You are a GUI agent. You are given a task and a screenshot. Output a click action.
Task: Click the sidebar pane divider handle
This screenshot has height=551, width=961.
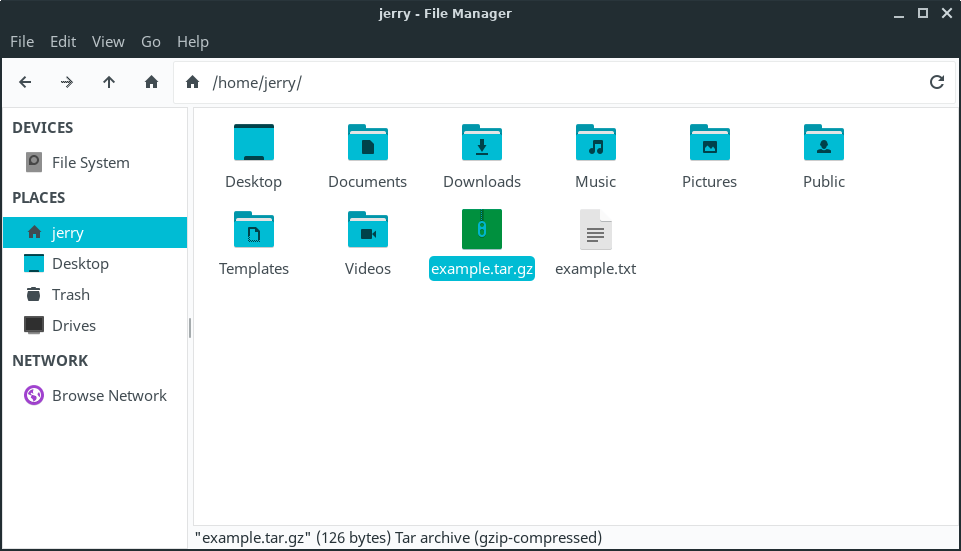click(190, 327)
